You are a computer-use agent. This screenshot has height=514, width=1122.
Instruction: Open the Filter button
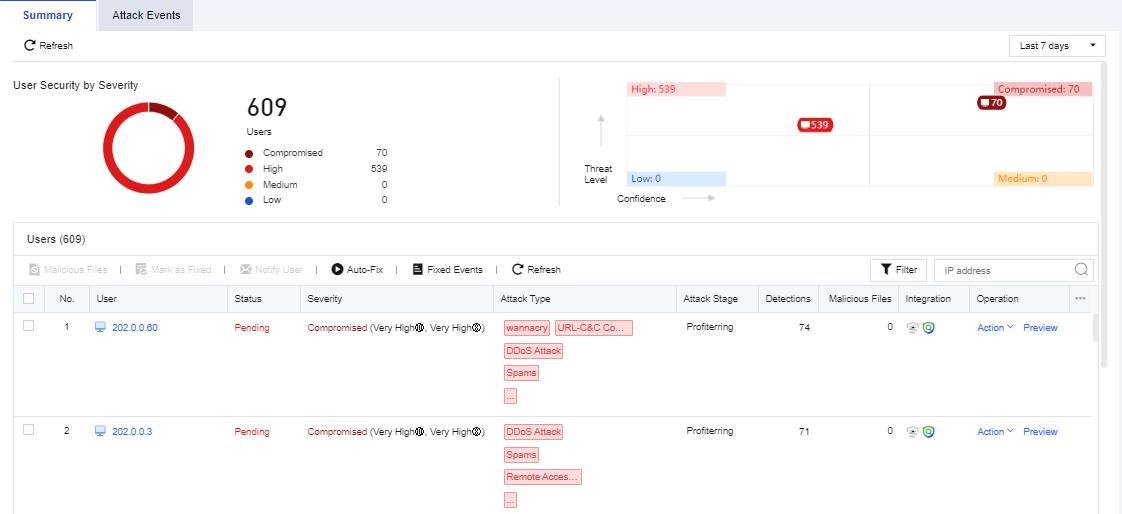898,270
